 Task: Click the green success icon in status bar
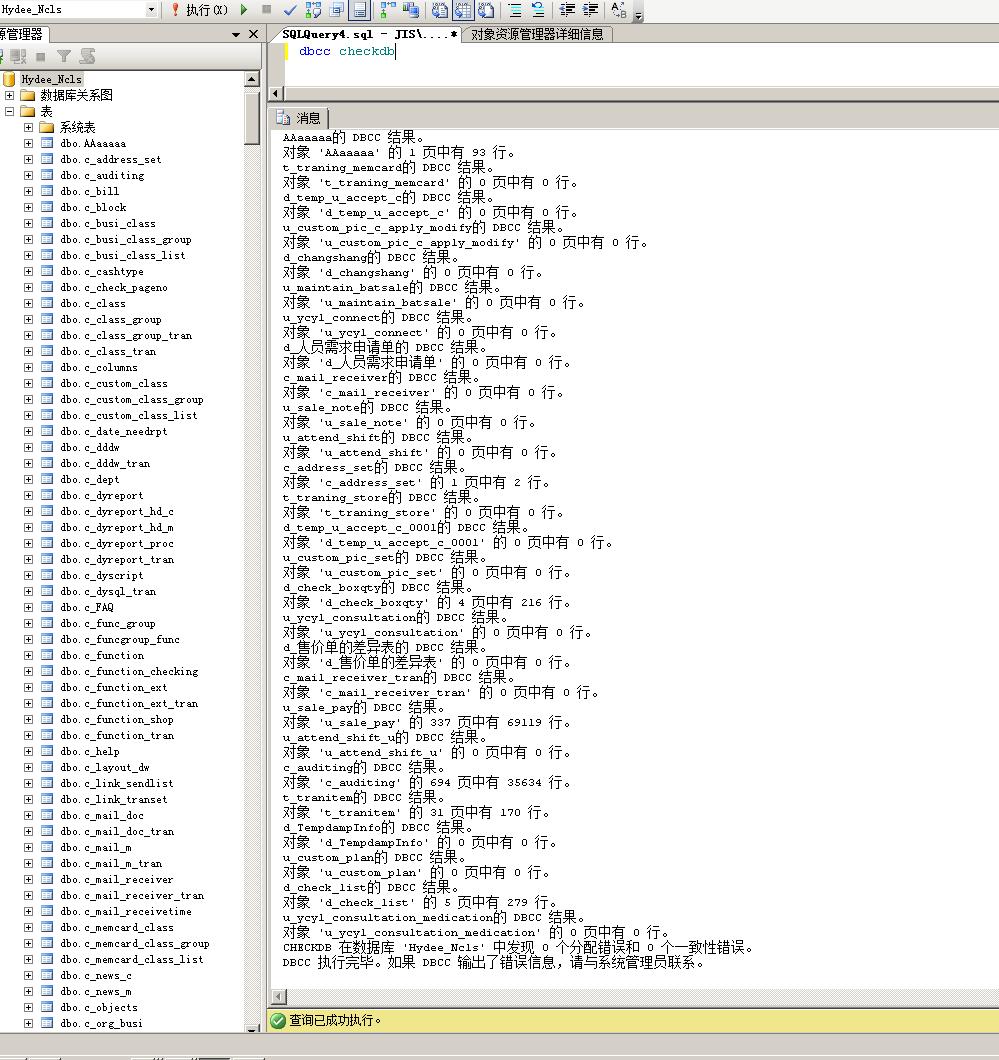[x=278, y=1020]
